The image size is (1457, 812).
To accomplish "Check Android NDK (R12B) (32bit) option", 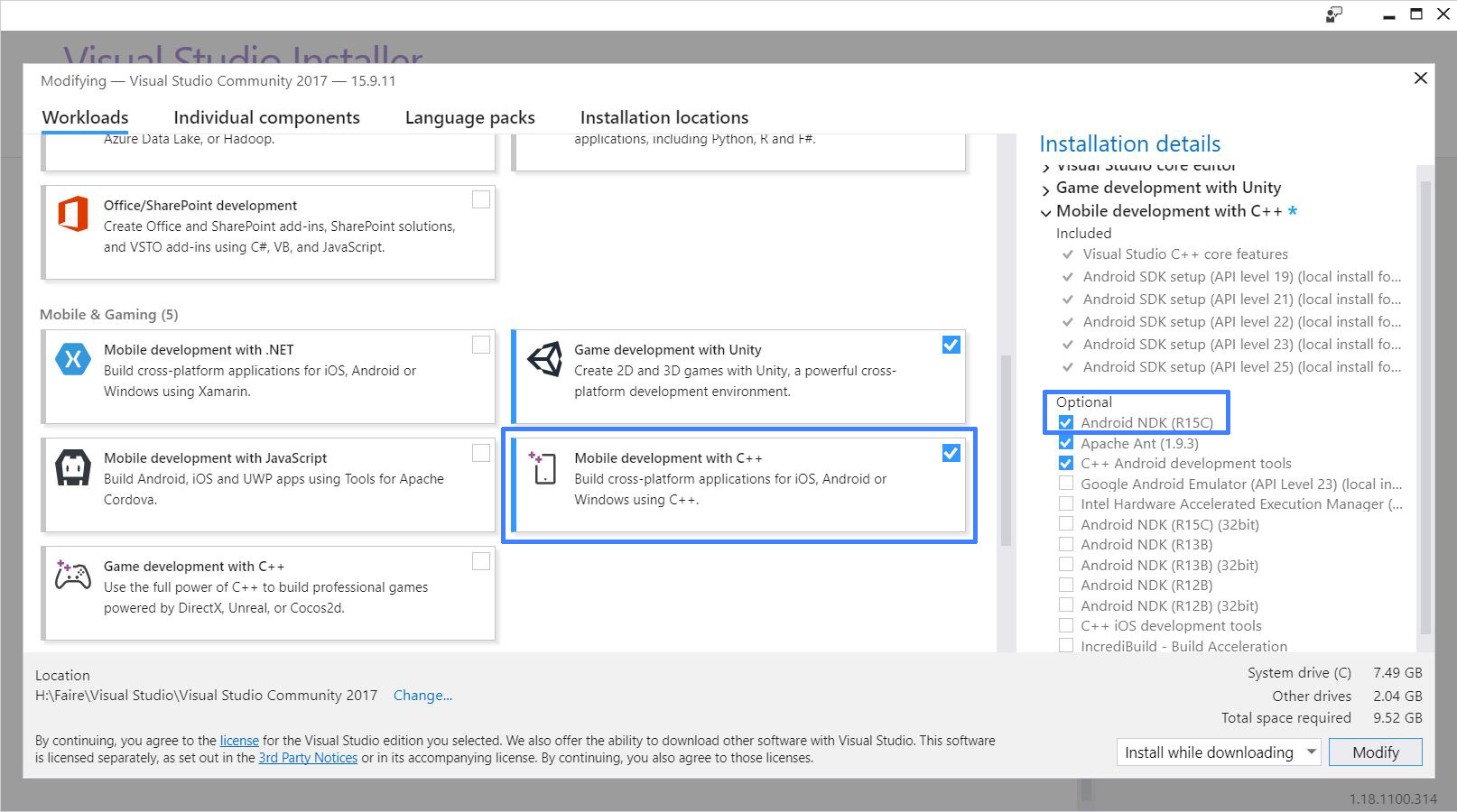I will pyautogui.click(x=1066, y=605).
